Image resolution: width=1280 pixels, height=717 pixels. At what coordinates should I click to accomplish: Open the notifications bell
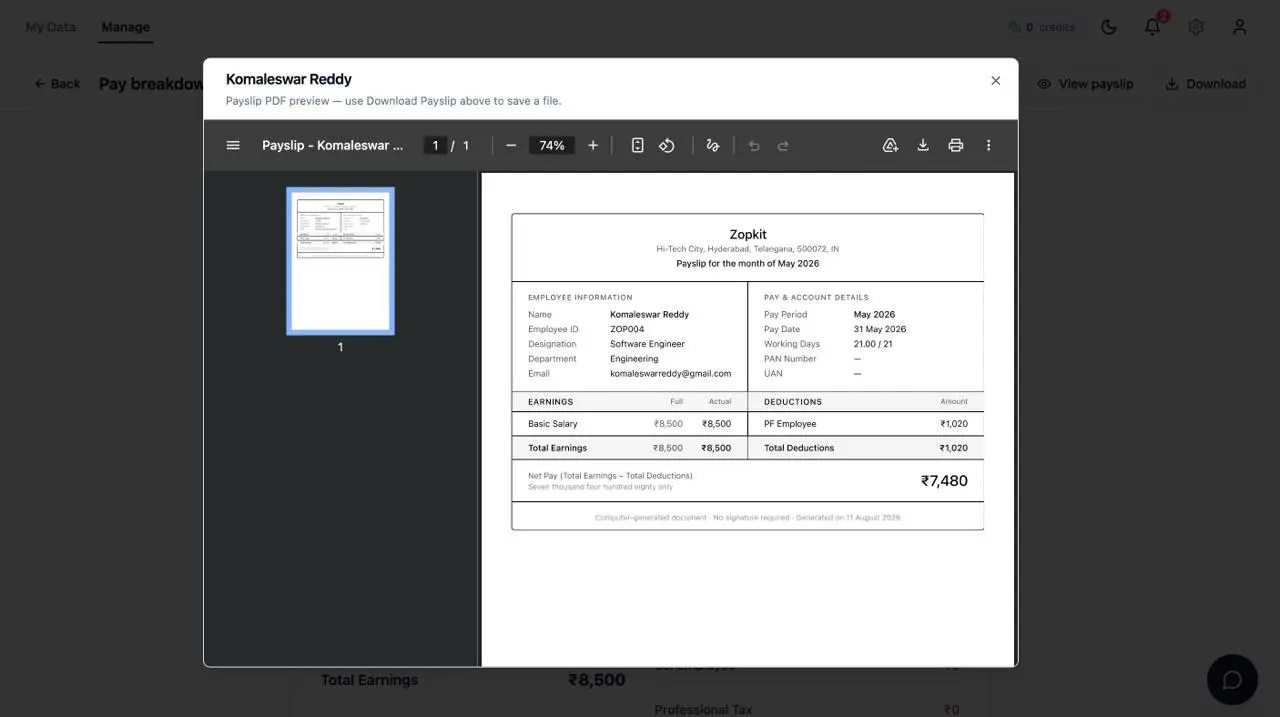point(1153,27)
